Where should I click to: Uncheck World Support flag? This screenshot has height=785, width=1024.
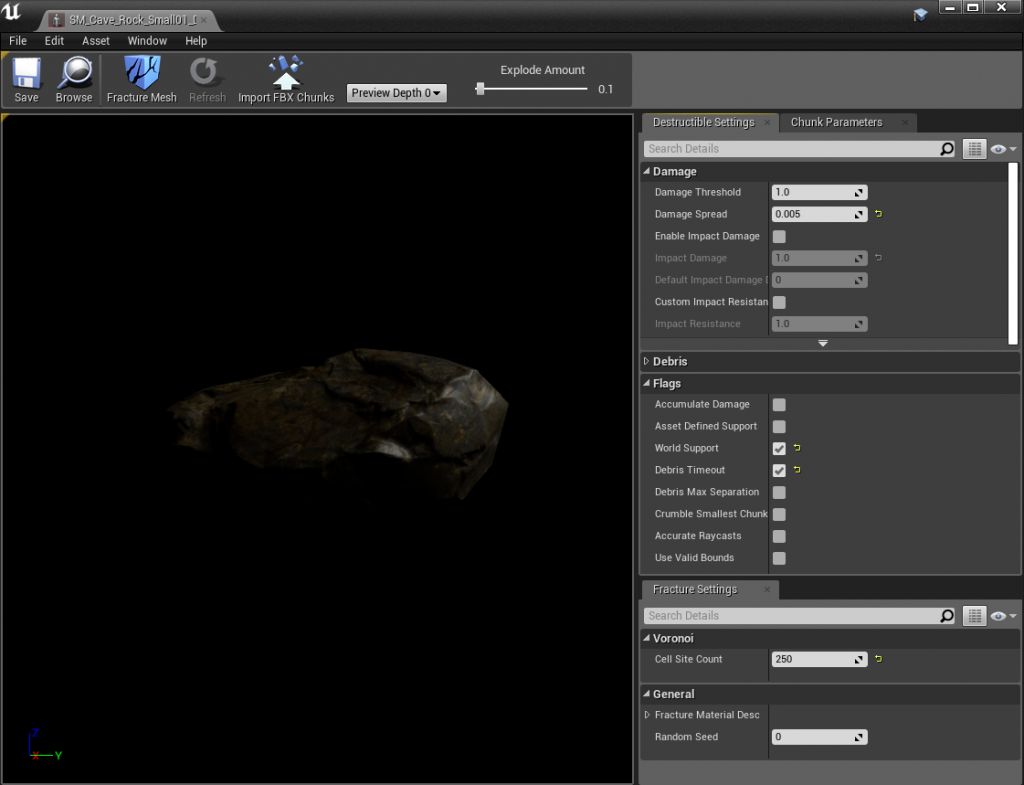[x=779, y=449]
